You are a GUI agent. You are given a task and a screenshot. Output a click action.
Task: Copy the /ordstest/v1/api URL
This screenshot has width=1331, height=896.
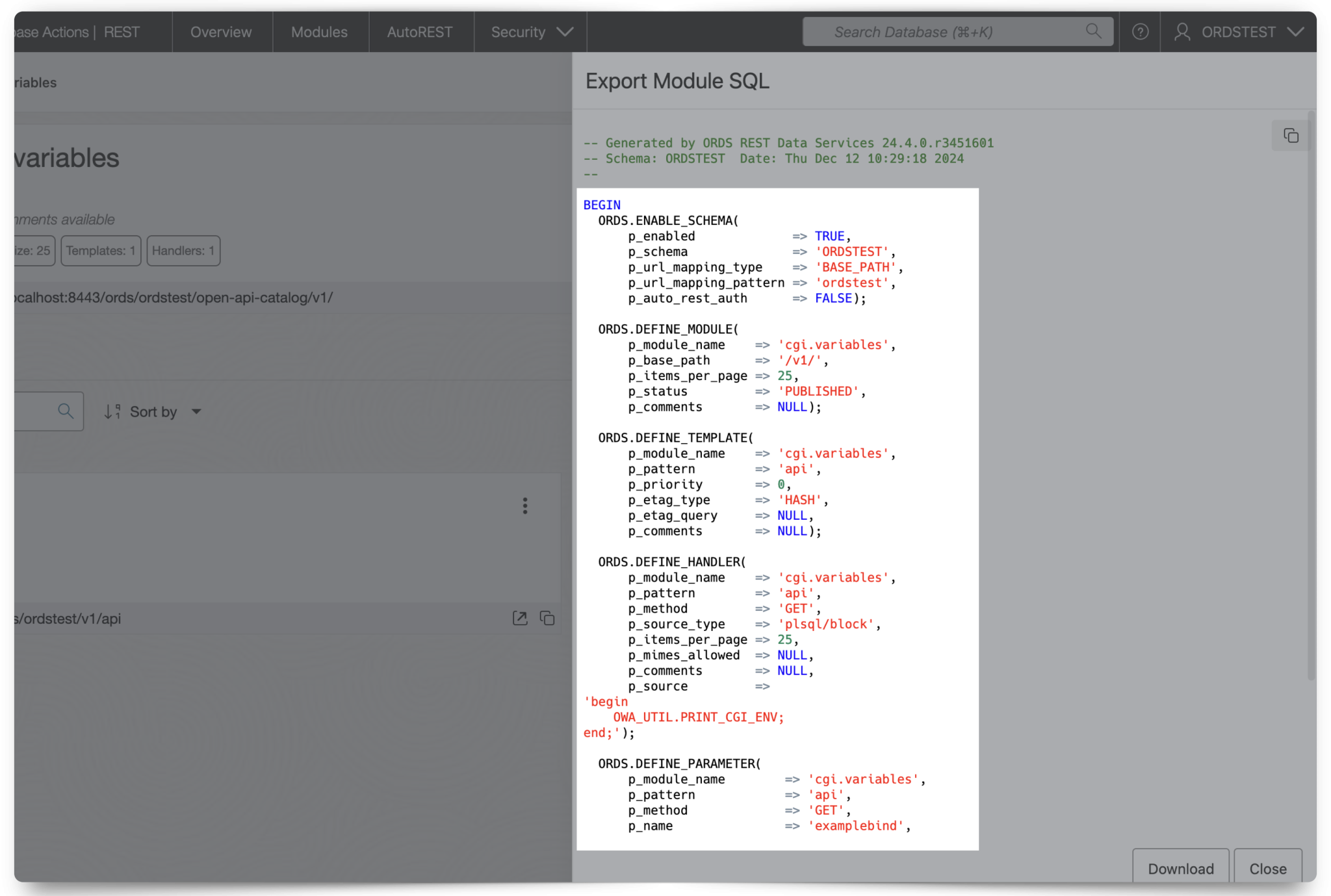(x=547, y=618)
